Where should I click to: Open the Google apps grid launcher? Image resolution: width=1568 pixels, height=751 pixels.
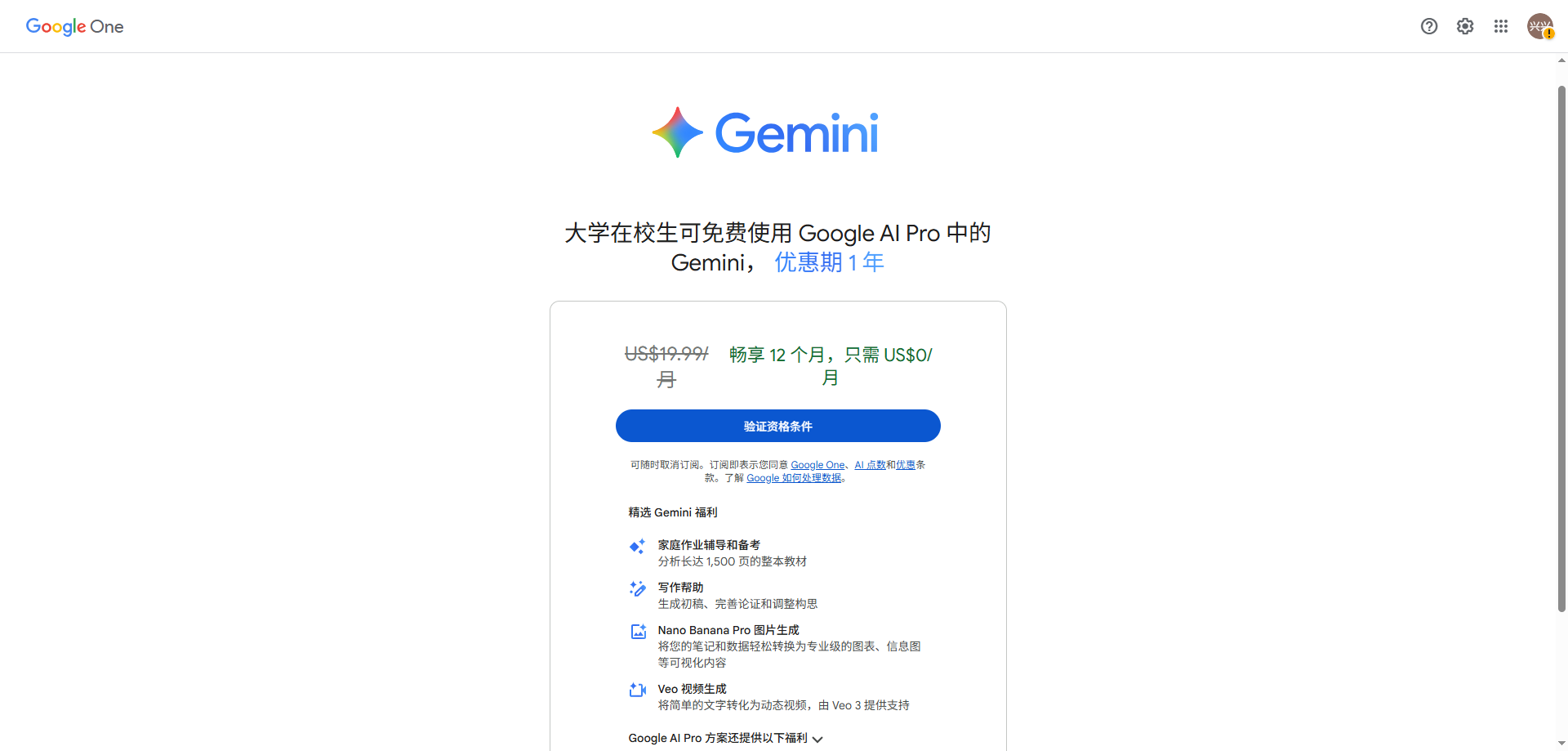[1501, 26]
